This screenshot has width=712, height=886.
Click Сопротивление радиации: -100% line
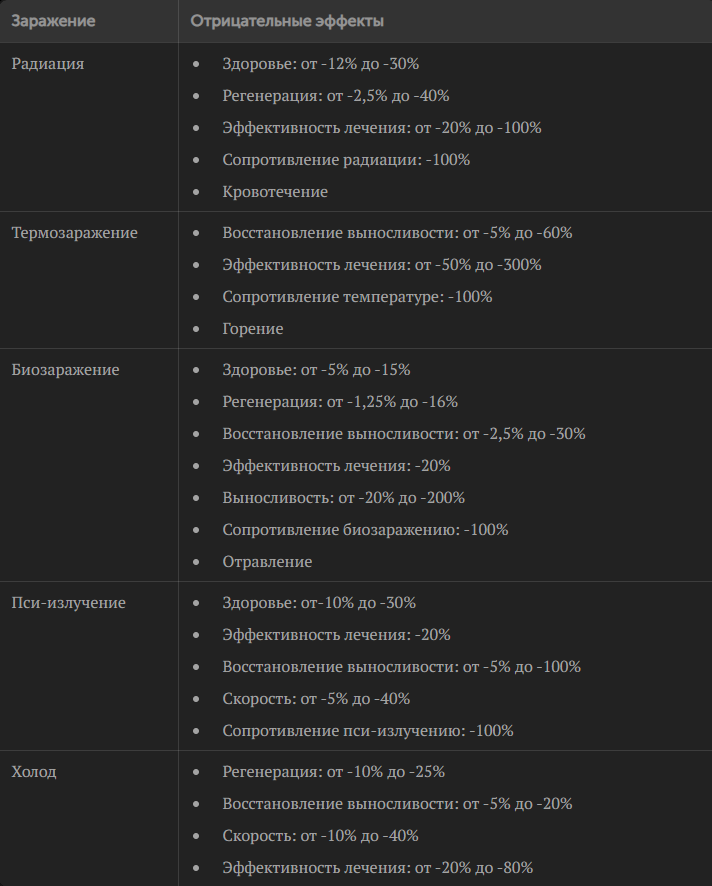point(346,160)
